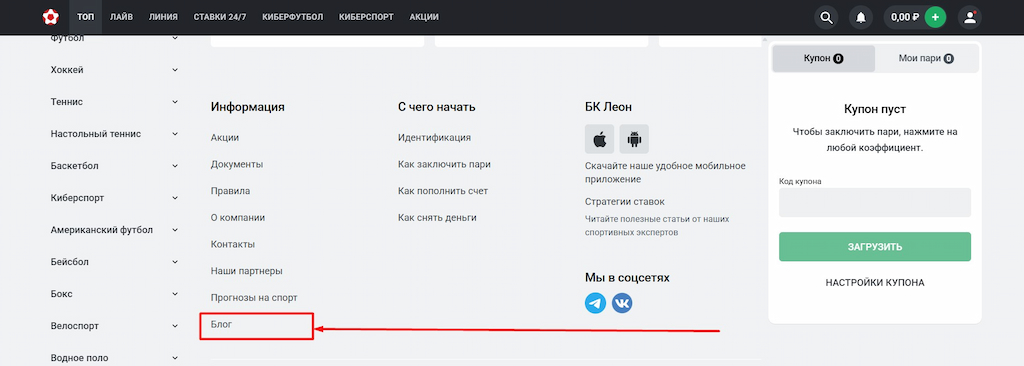Open the Идентификация link

tap(434, 138)
